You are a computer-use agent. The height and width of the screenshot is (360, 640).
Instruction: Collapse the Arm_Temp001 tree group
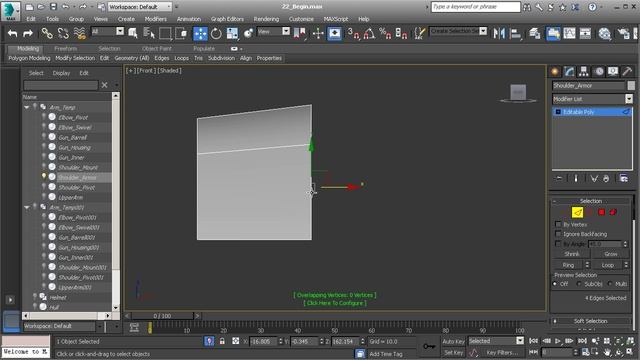27,207
